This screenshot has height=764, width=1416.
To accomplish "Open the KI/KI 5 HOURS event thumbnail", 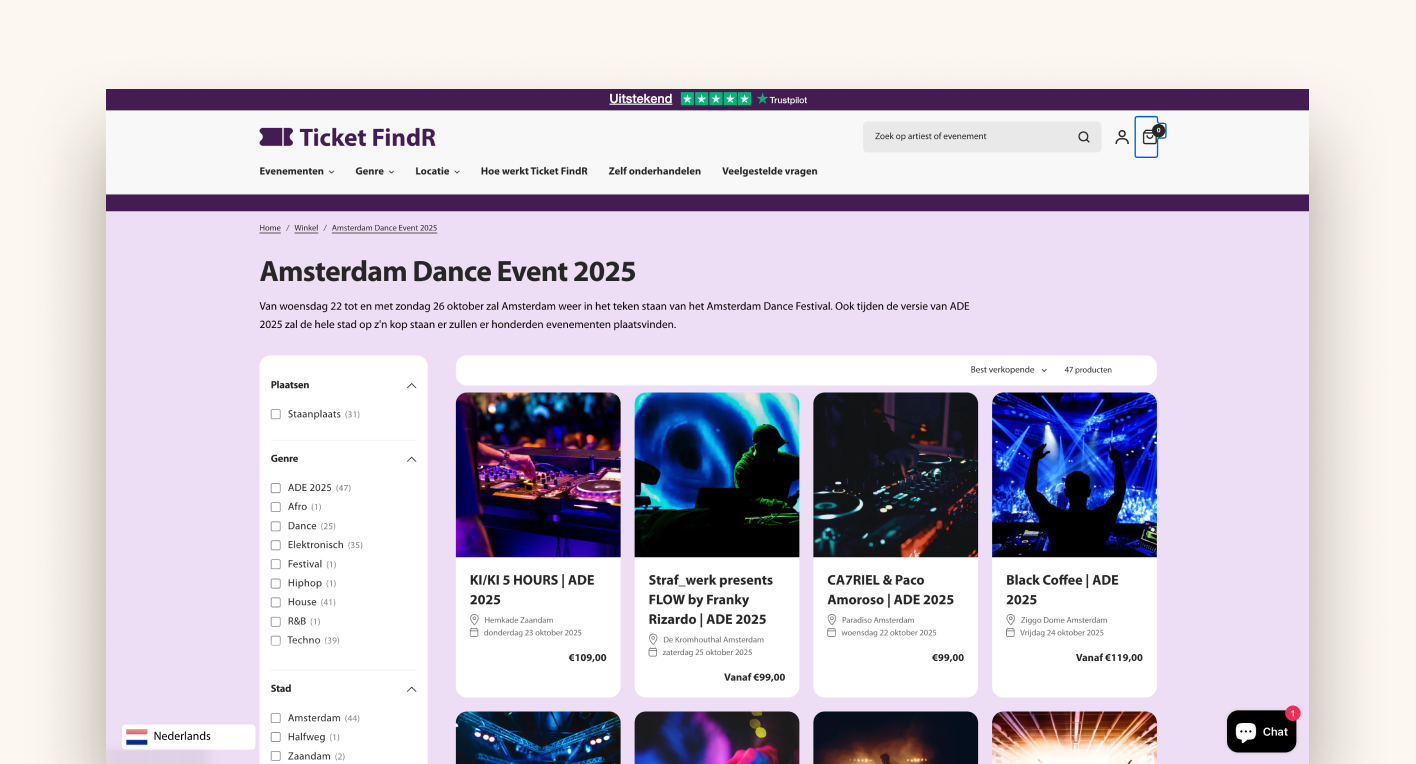I will 538,474.
